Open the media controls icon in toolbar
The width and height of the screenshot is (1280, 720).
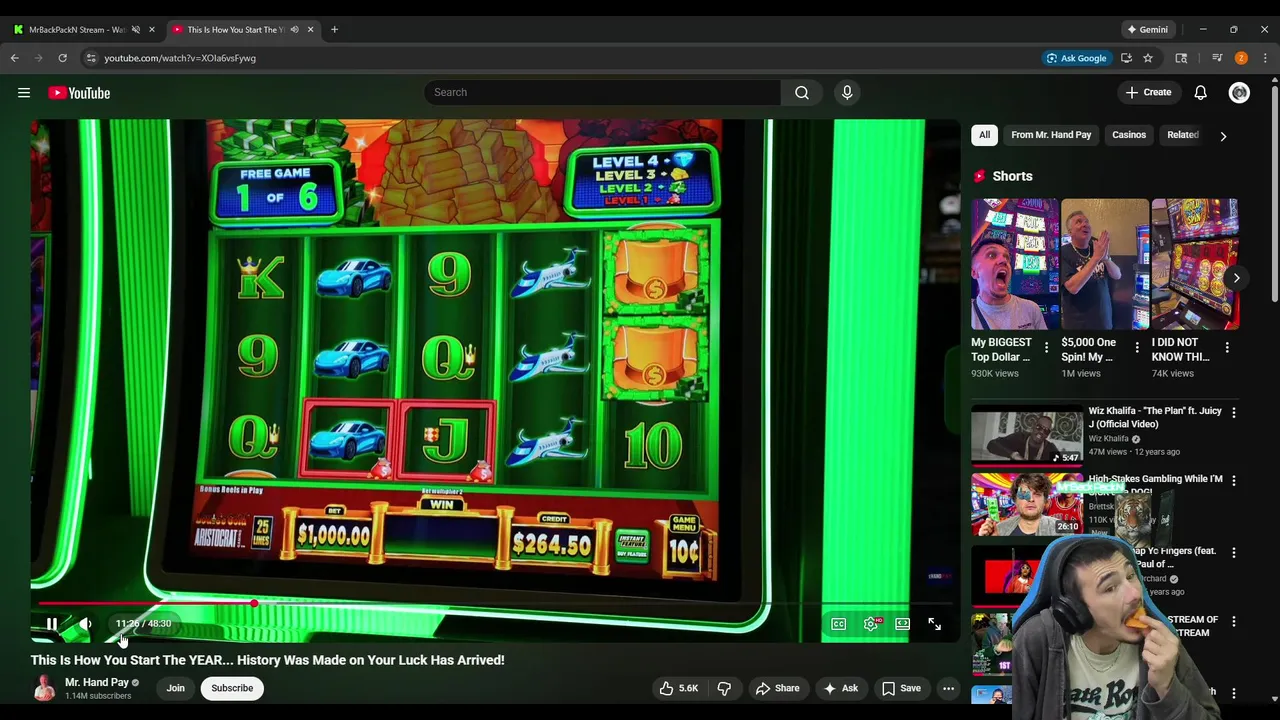click(x=1217, y=58)
